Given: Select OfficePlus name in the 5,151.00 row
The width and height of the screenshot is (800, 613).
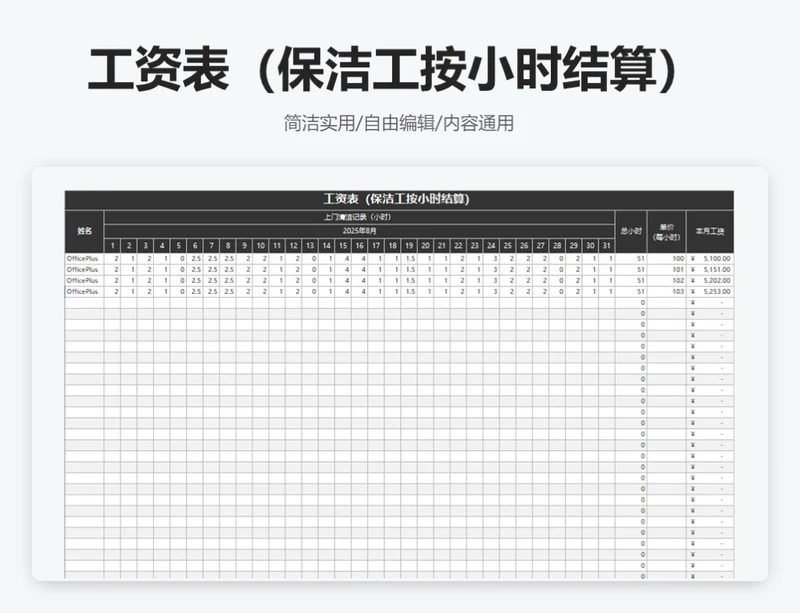Looking at the screenshot, I should pos(84,269).
